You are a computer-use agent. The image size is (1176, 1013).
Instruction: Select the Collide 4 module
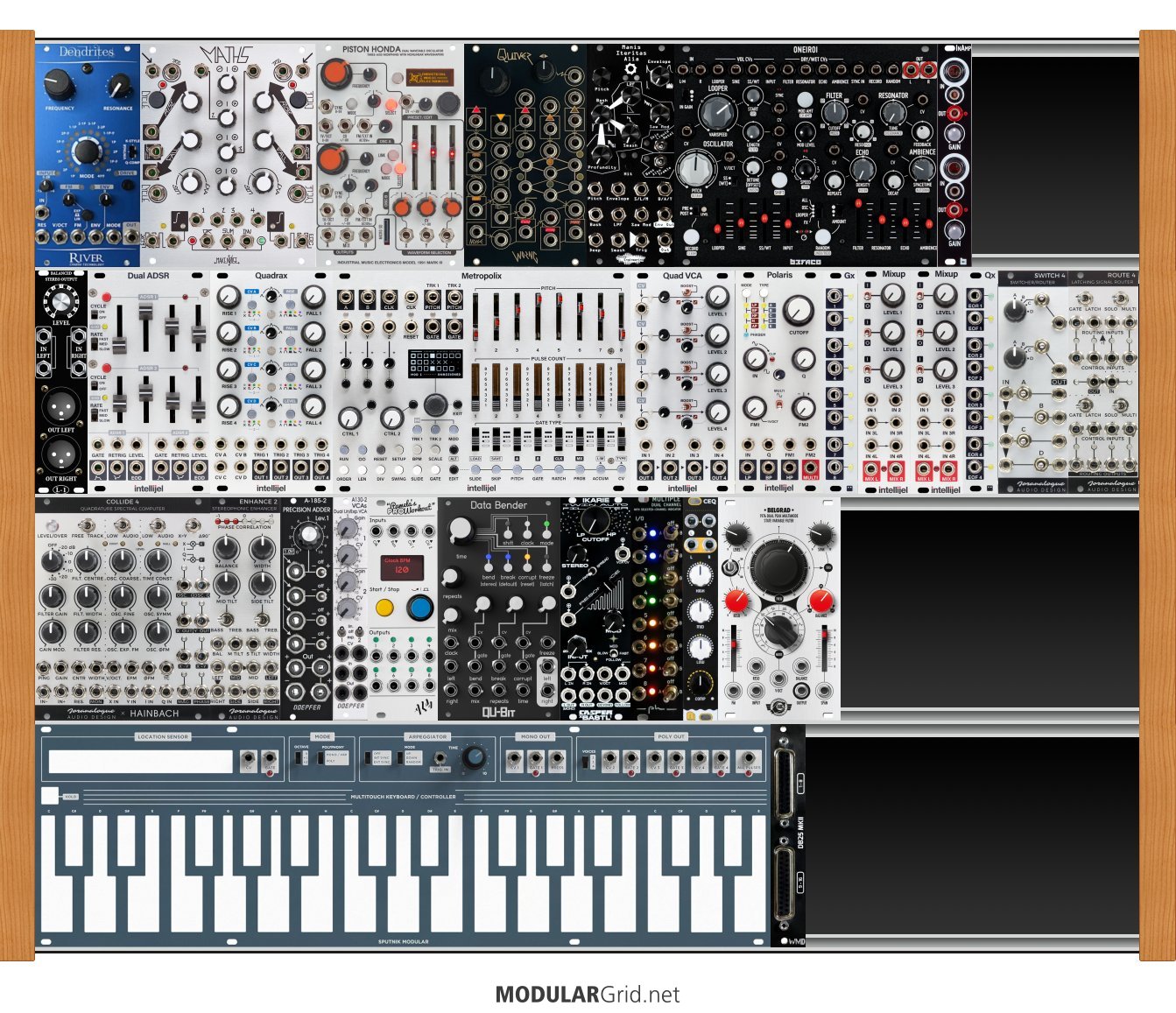click(x=123, y=609)
